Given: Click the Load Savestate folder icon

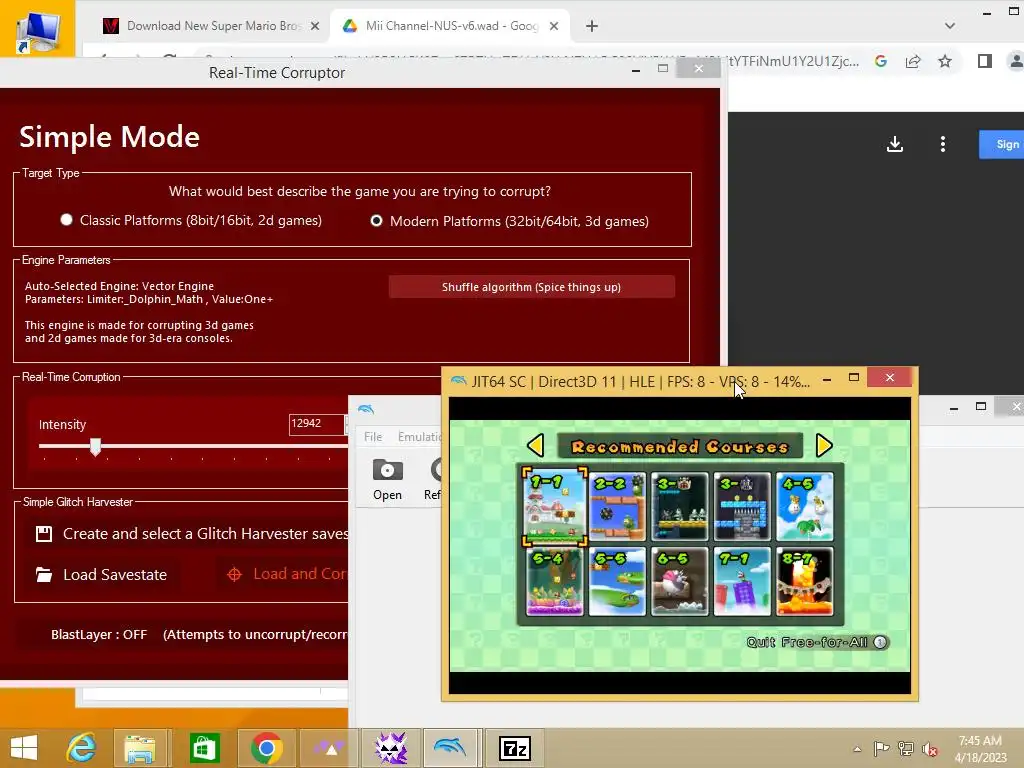Looking at the screenshot, I should (x=44, y=575).
